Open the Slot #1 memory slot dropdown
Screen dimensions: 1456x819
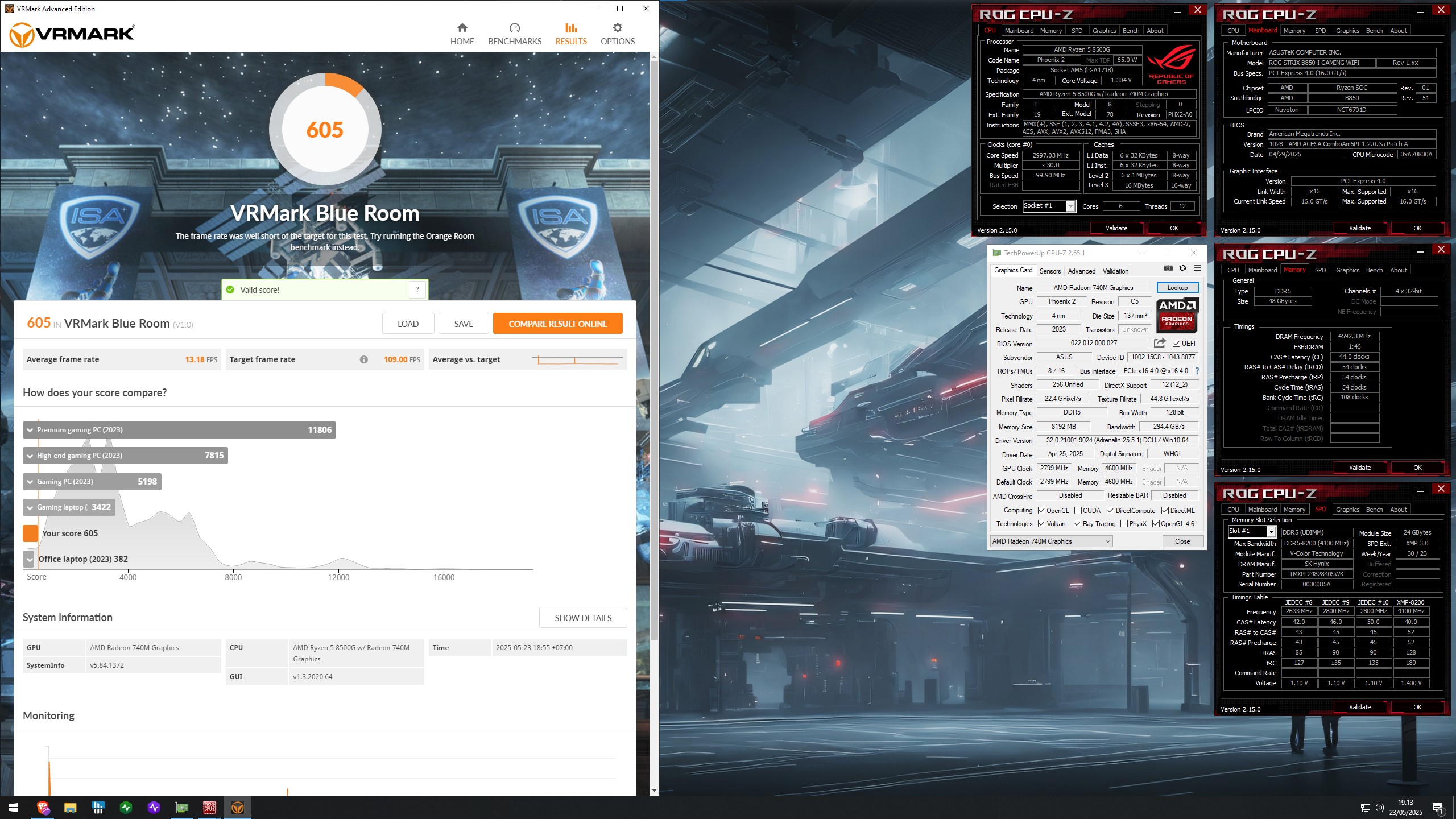pyautogui.click(x=1252, y=531)
